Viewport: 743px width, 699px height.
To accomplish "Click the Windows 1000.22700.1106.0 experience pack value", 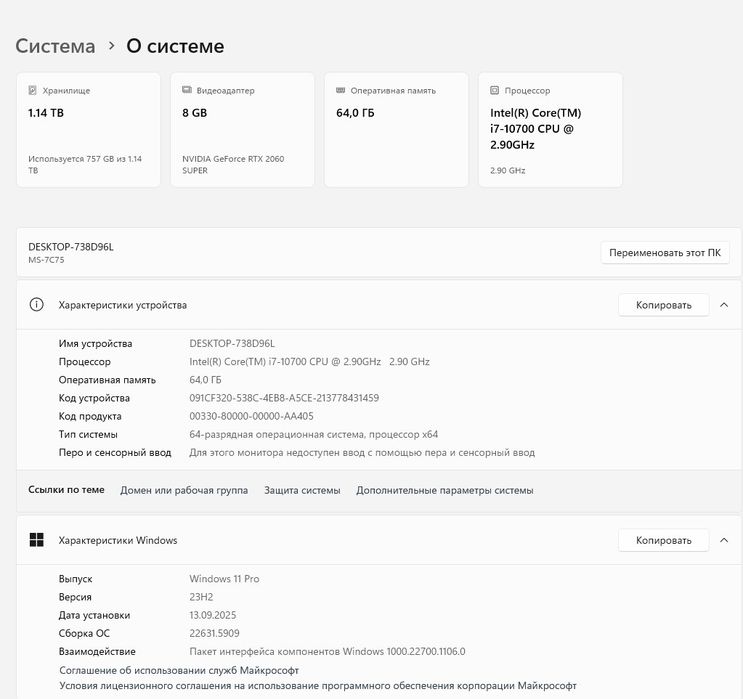I will coord(327,652).
